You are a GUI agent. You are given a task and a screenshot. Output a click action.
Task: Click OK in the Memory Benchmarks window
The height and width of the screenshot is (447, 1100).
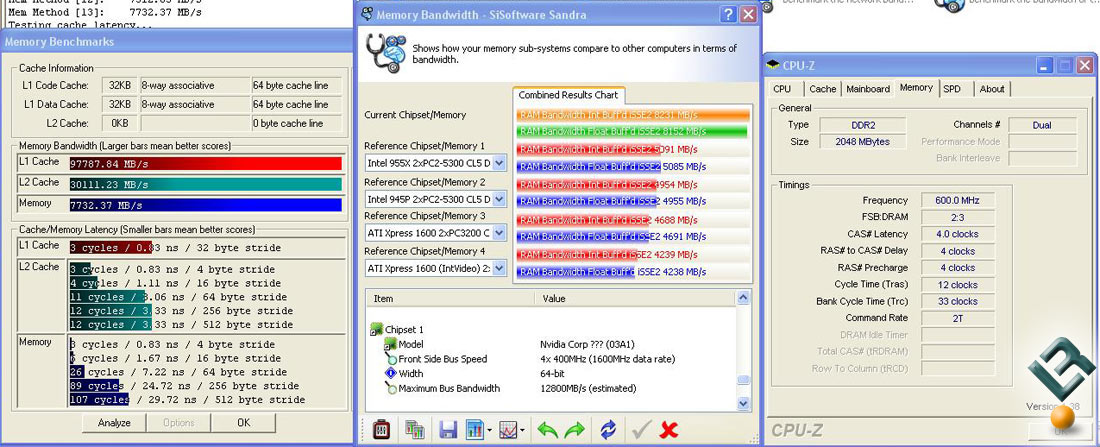coord(243,422)
